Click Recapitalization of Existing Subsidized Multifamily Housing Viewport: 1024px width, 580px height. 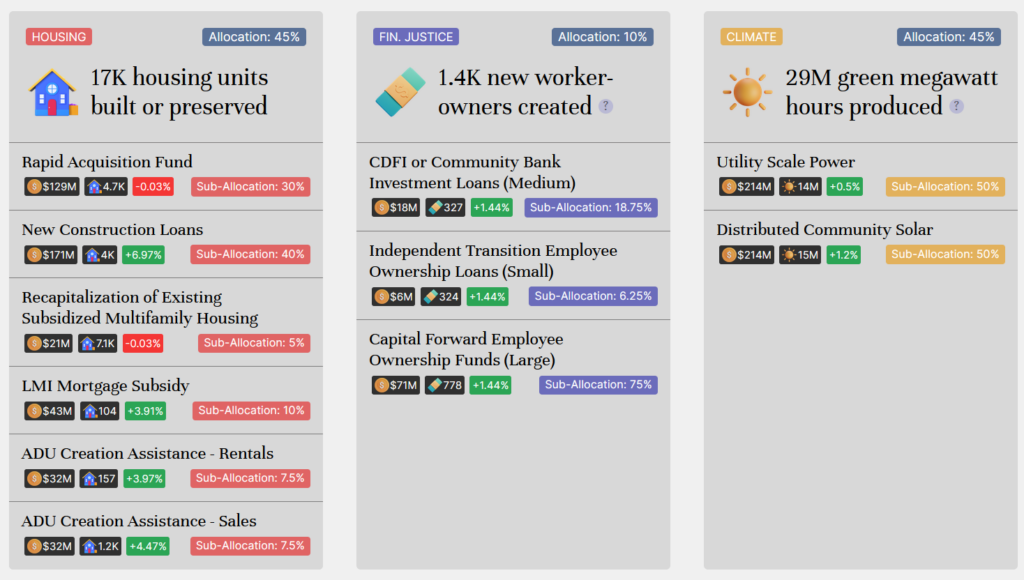pyautogui.click(x=140, y=308)
